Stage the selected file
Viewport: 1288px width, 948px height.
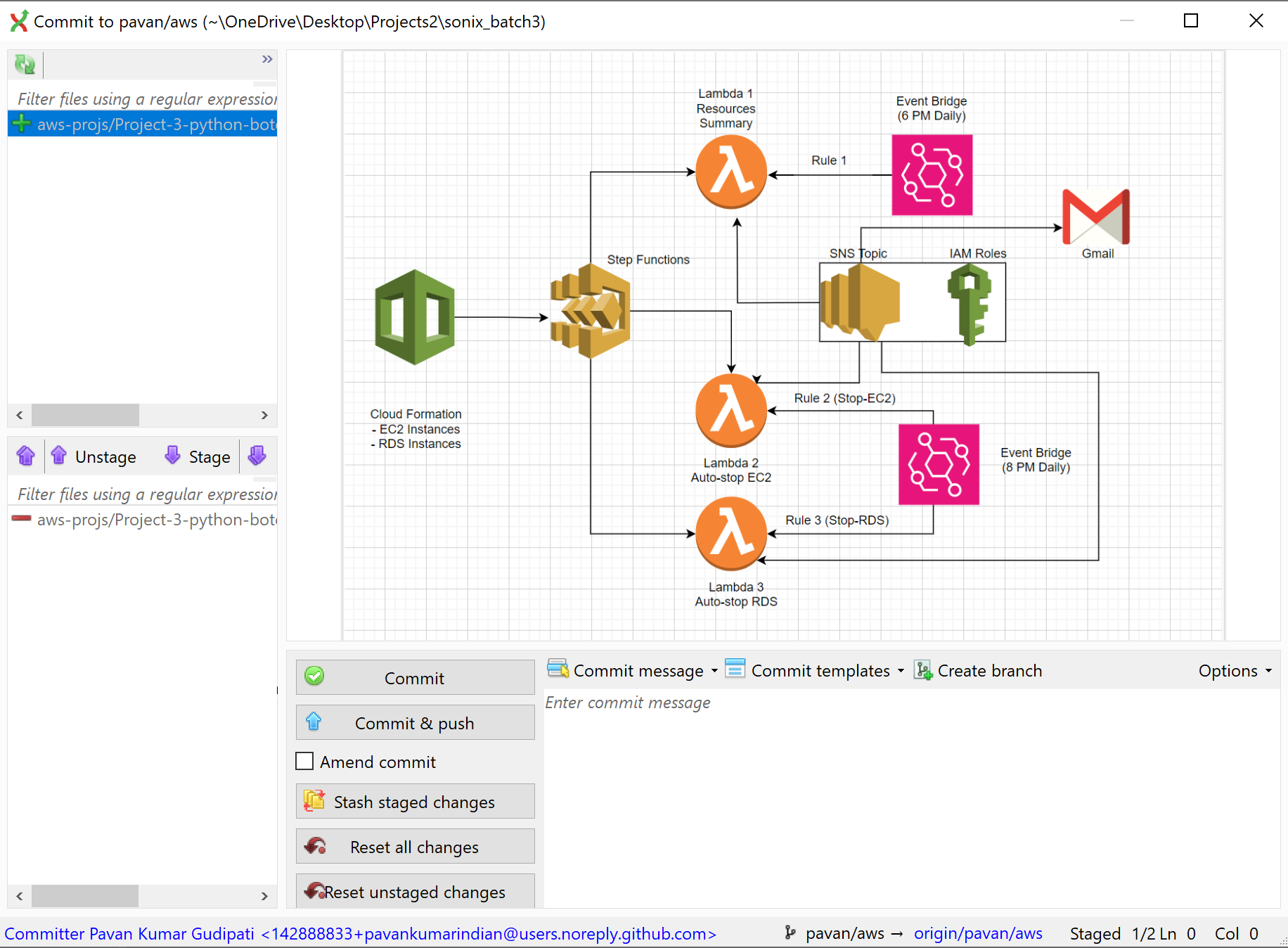tap(198, 456)
